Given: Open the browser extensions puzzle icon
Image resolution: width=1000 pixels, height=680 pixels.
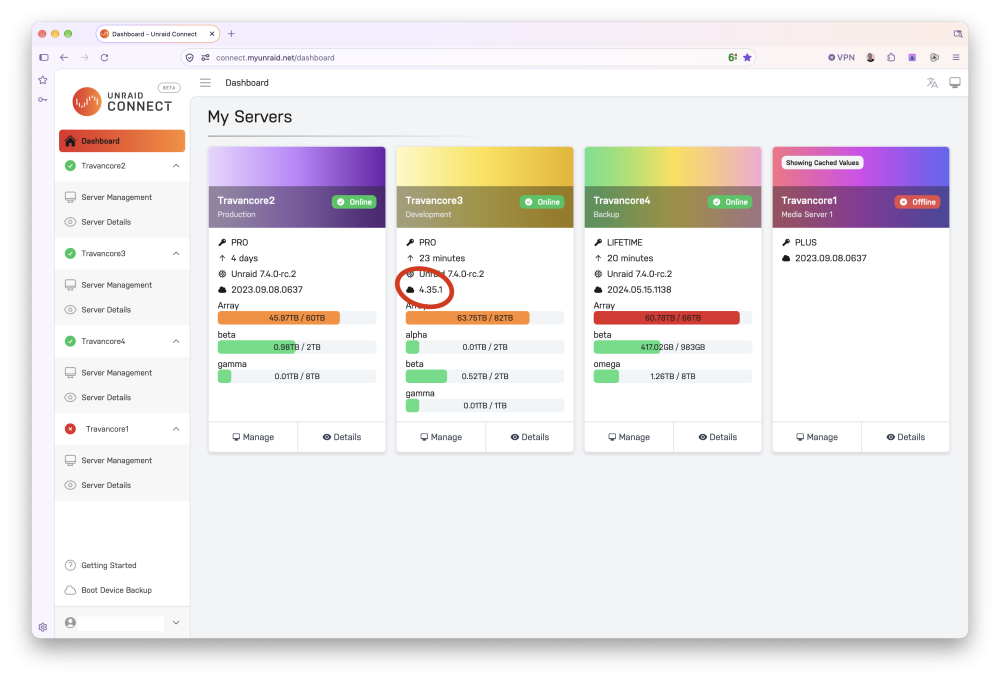Looking at the screenshot, I should point(891,57).
